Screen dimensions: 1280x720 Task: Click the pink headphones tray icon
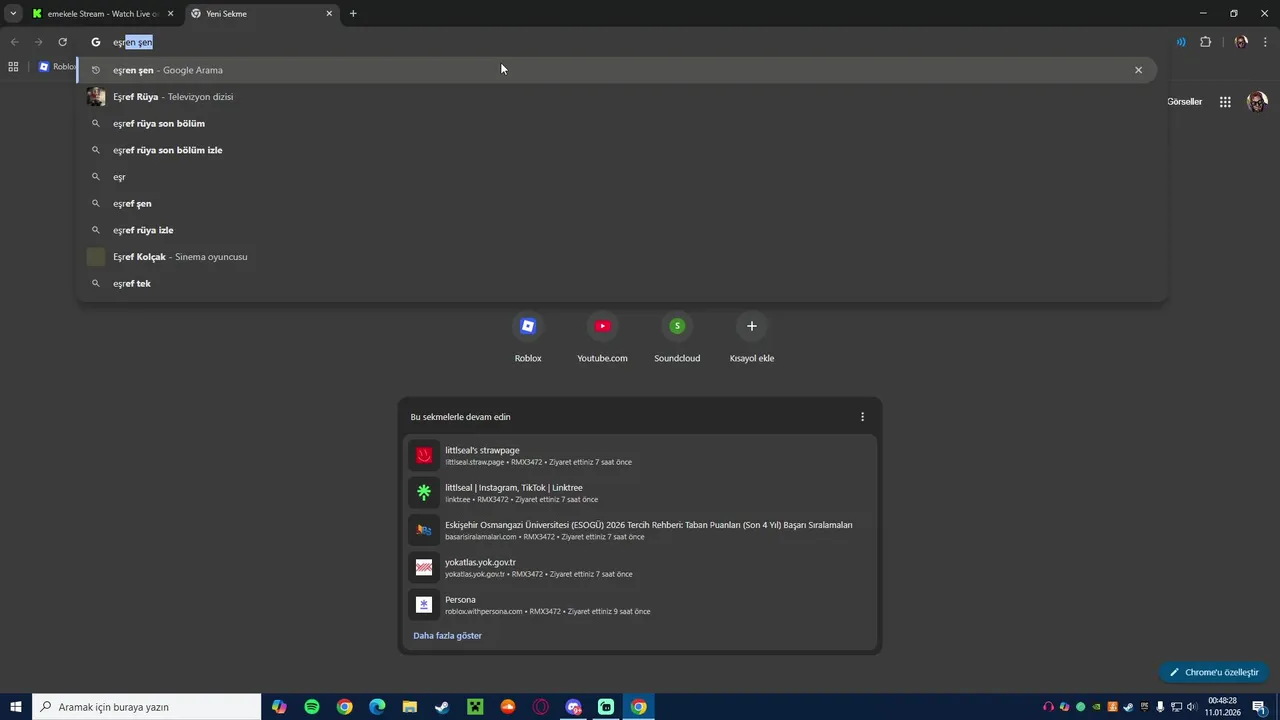(1048, 707)
